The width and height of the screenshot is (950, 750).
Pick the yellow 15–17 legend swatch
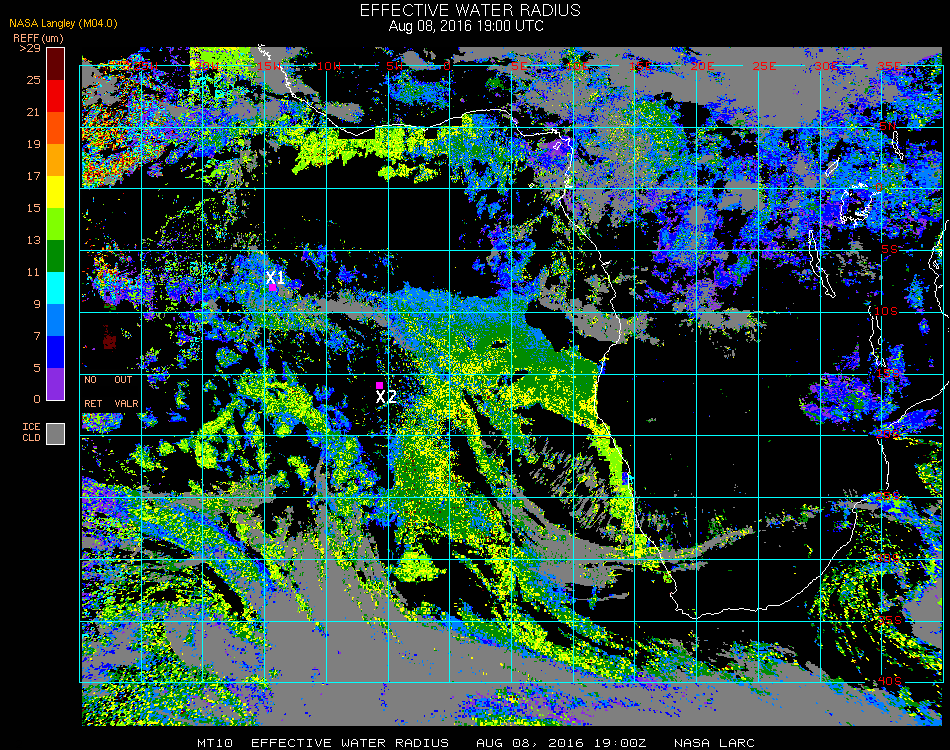pyautogui.click(x=56, y=192)
